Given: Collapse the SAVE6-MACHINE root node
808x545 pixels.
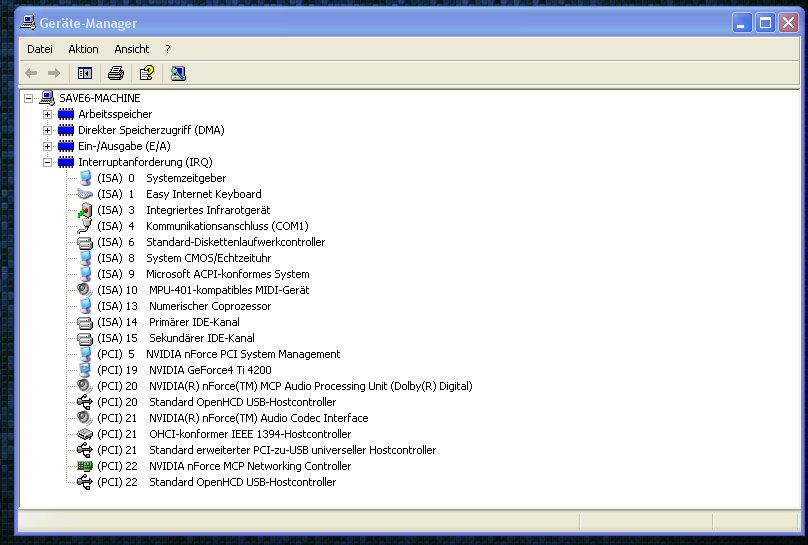Looking at the screenshot, I should tap(28, 98).
